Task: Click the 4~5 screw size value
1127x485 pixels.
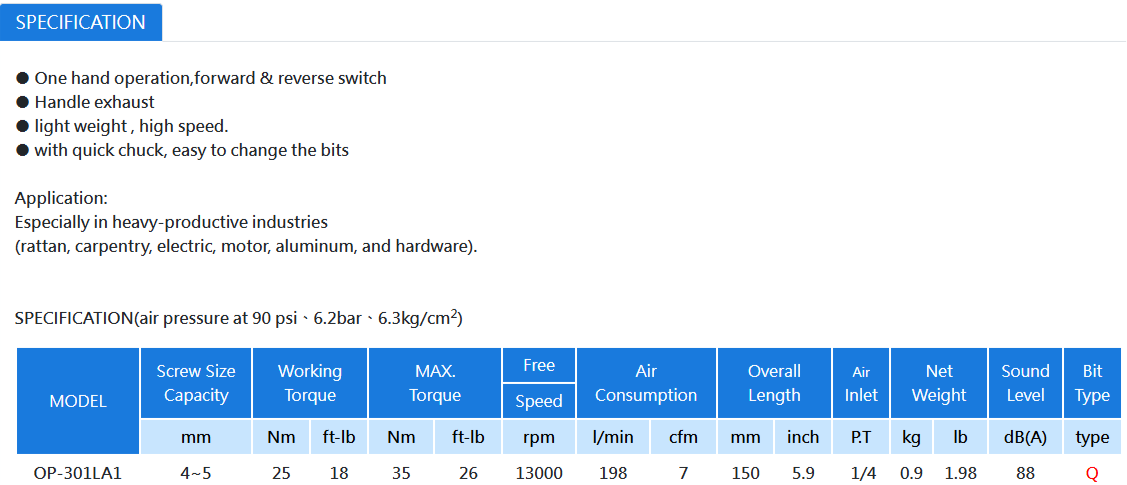Action: tap(196, 474)
